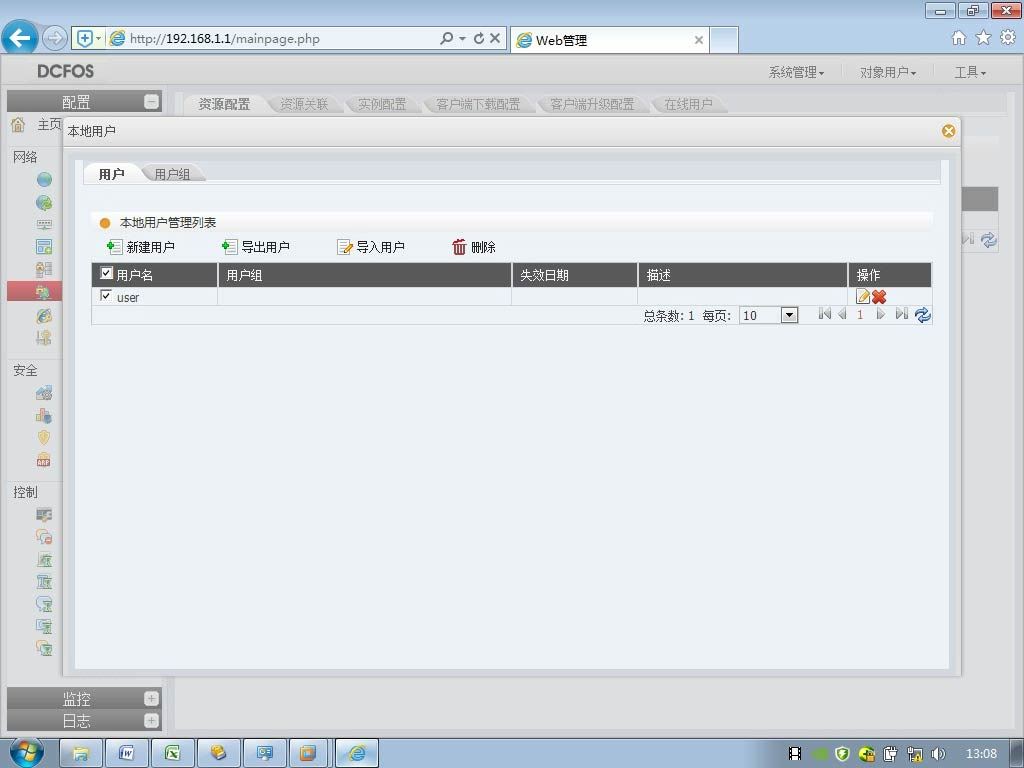Image resolution: width=1024 pixels, height=768 pixels.
Task: Open the 在线用户 tab
Action: coord(688,104)
